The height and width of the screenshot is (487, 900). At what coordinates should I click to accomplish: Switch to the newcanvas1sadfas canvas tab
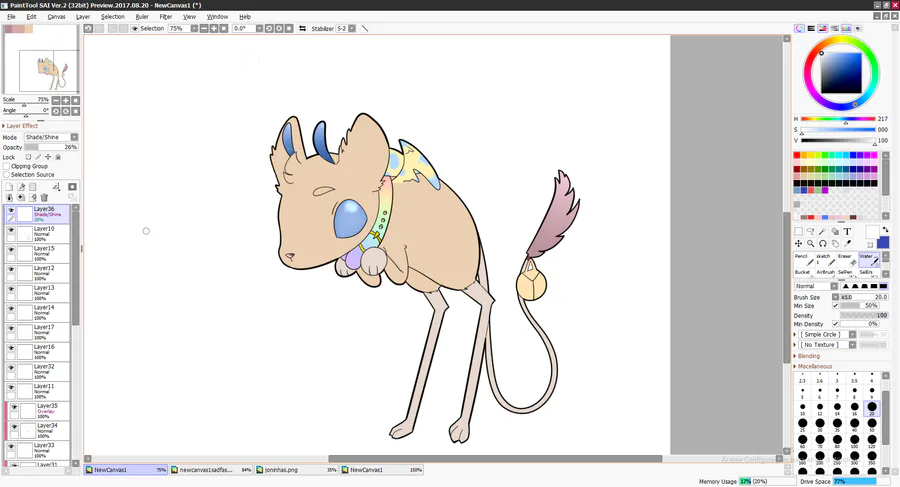click(x=211, y=470)
